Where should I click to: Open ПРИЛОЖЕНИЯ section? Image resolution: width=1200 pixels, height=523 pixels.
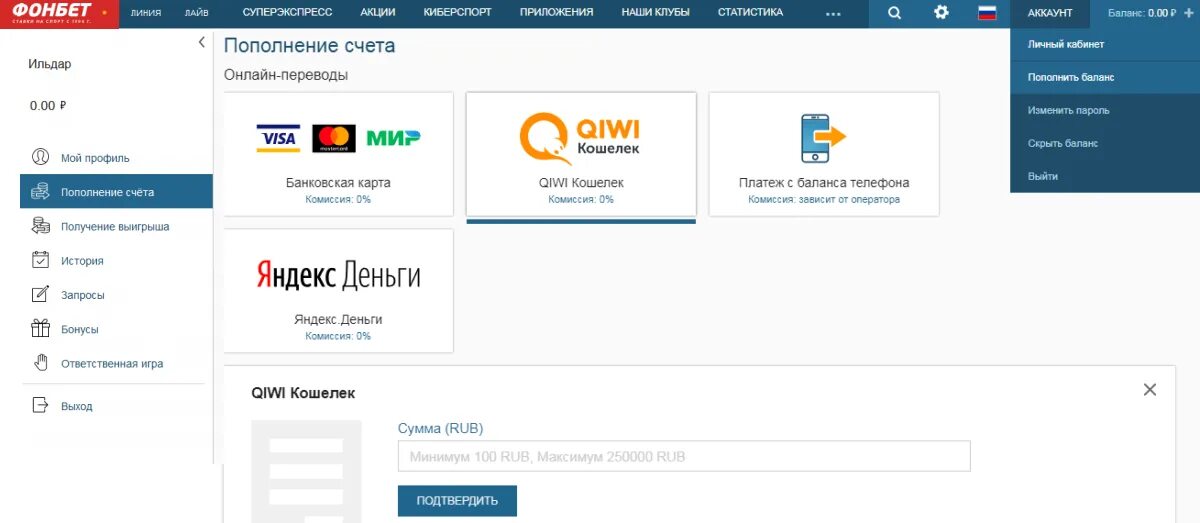coord(556,13)
